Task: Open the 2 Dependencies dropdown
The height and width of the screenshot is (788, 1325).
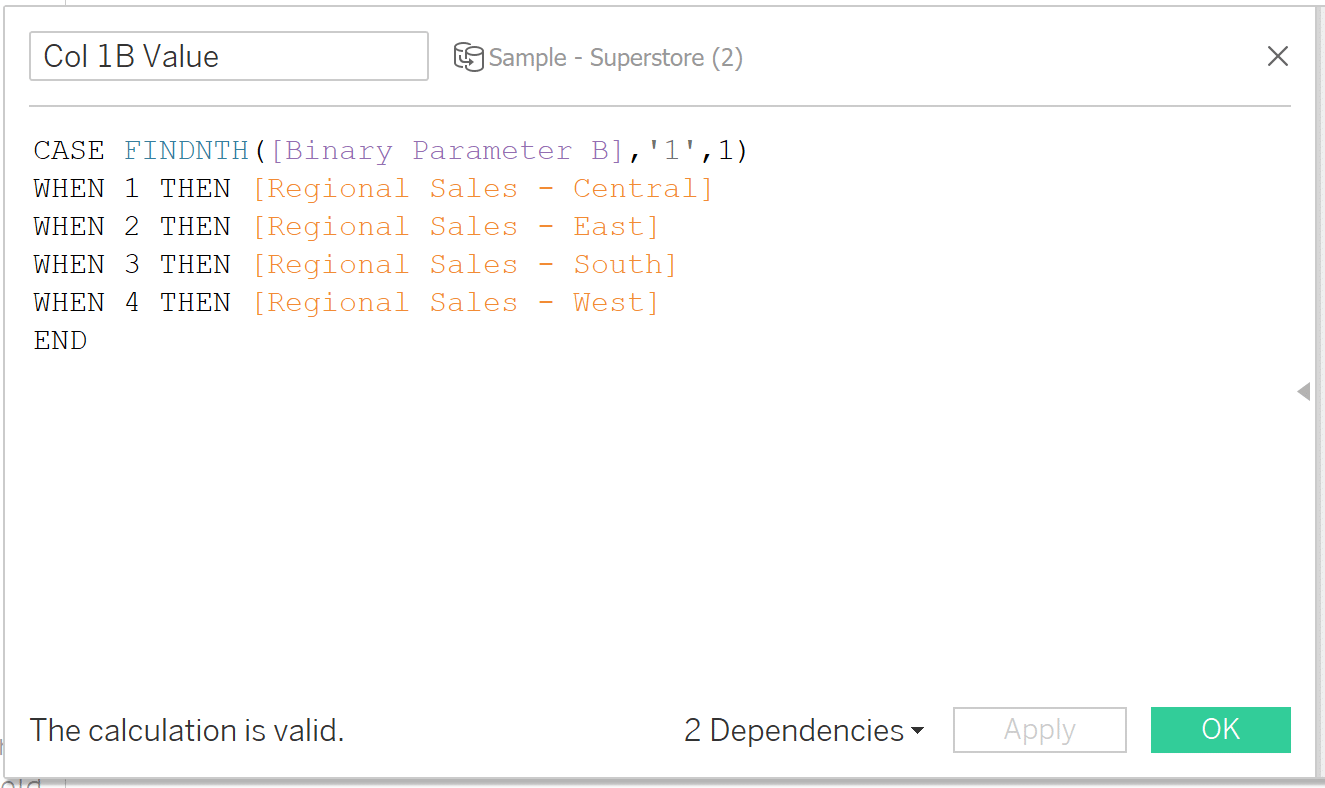Action: coord(795,730)
